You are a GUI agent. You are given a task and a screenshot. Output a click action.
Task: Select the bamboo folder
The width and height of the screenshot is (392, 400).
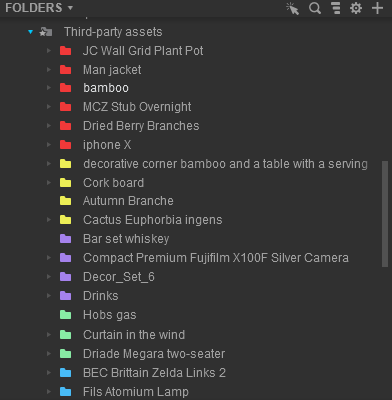click(106, 88)
